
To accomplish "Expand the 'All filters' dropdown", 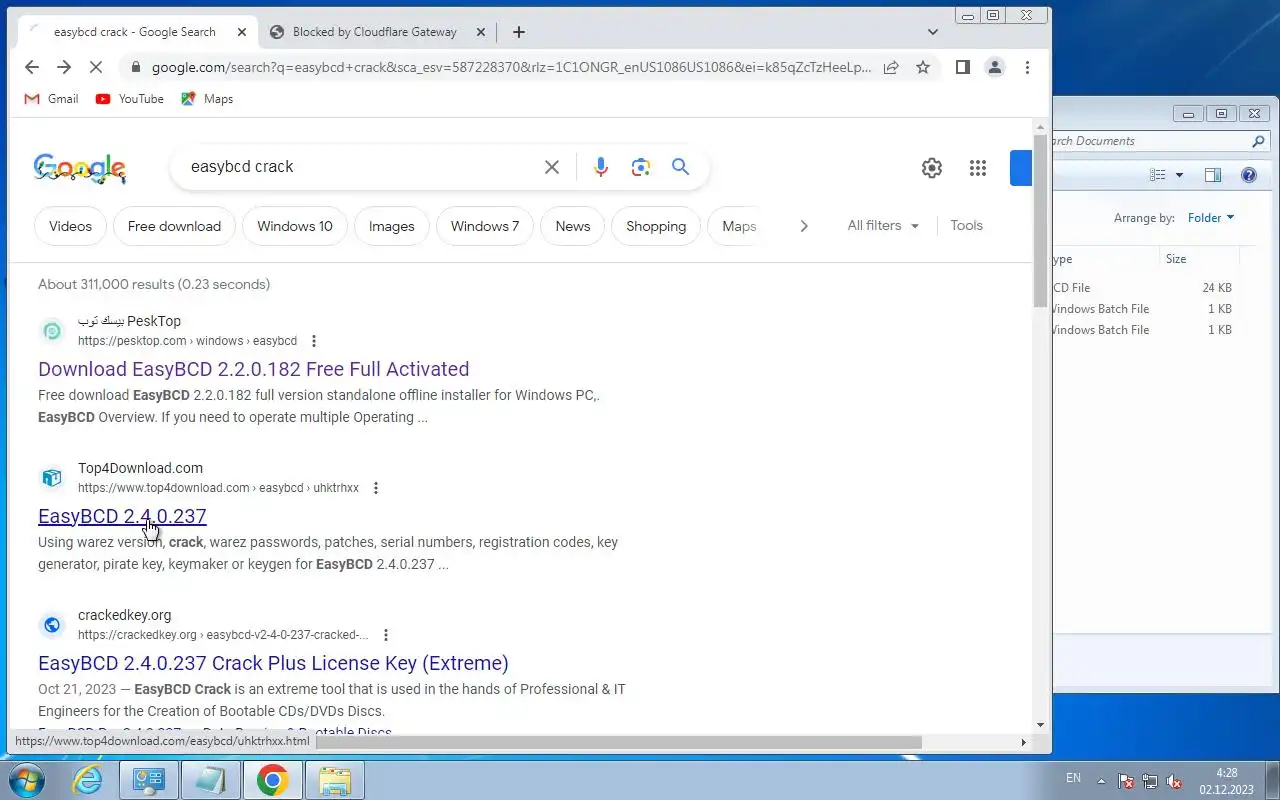I will [883, 225].
